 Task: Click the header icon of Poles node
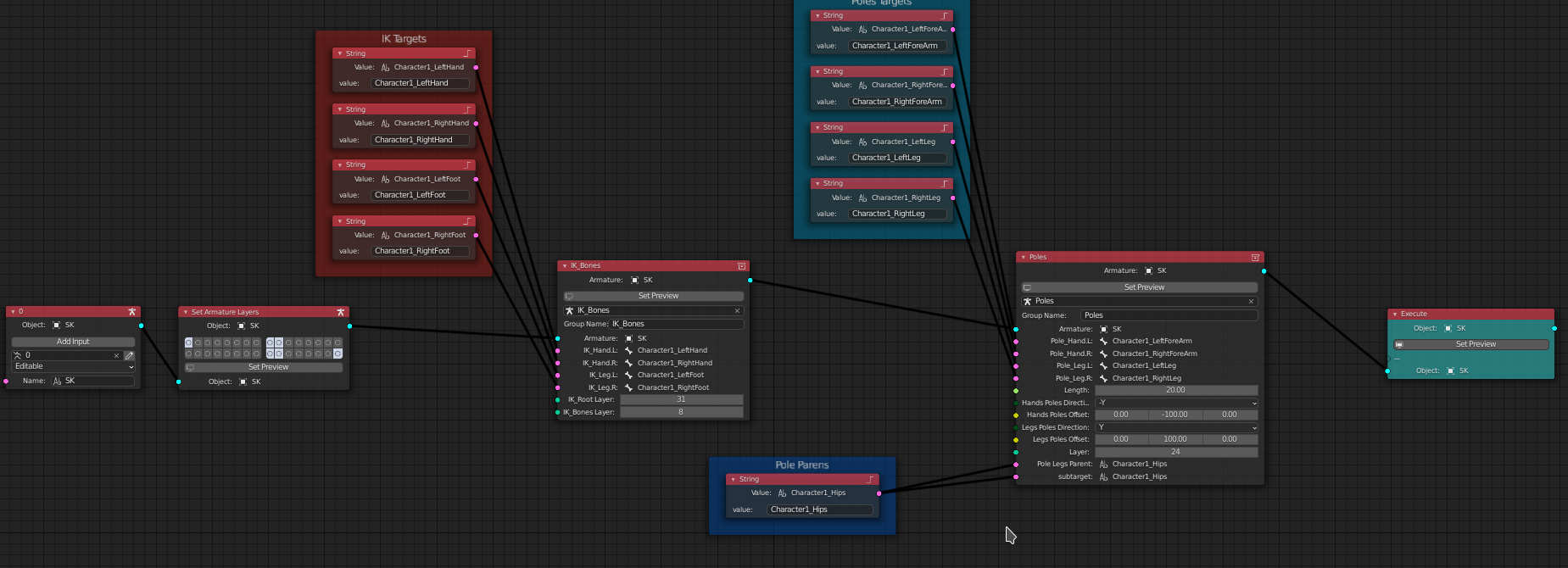(x=1255, y=257)
